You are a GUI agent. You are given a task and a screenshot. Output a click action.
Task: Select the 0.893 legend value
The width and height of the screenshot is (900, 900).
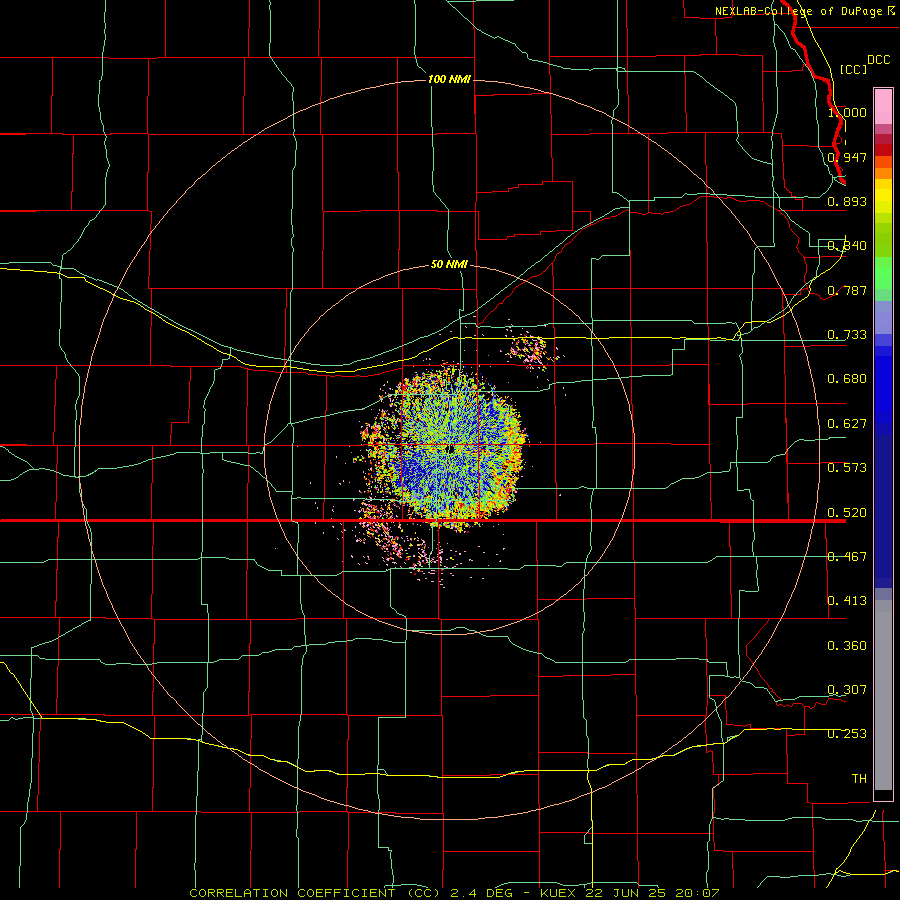847,201
